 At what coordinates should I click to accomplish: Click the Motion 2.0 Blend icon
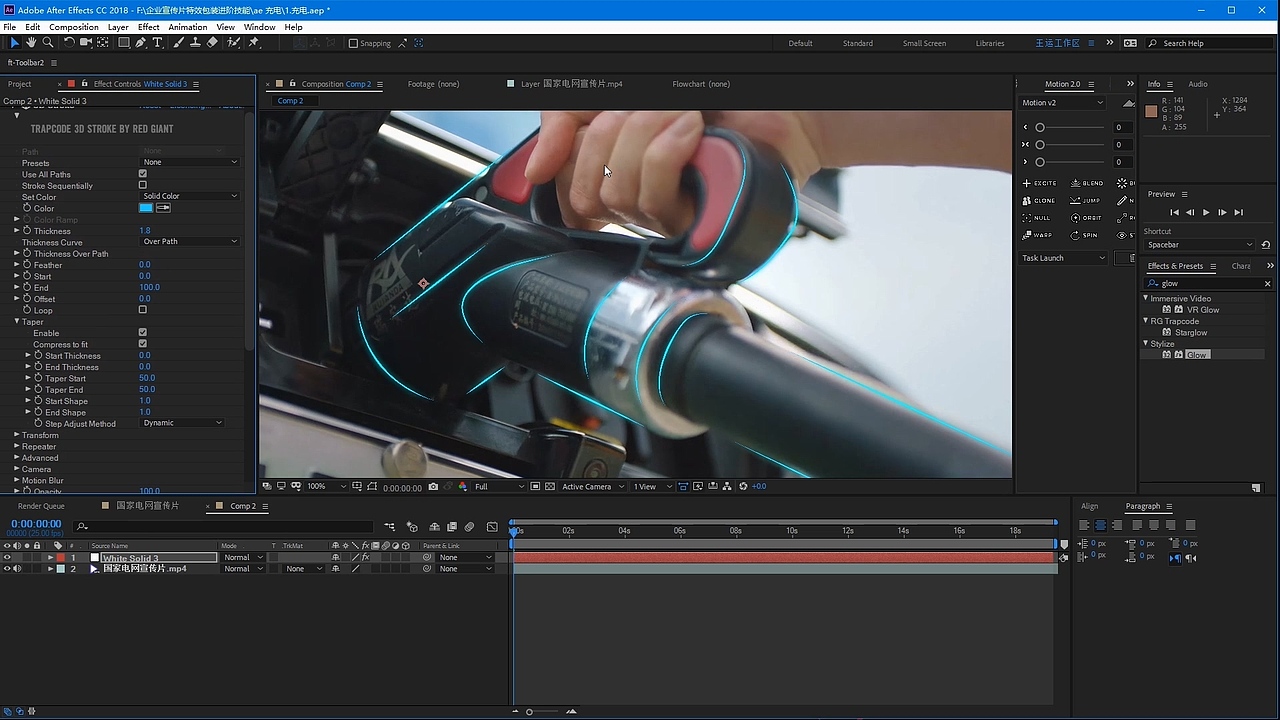coord(1087,183)
